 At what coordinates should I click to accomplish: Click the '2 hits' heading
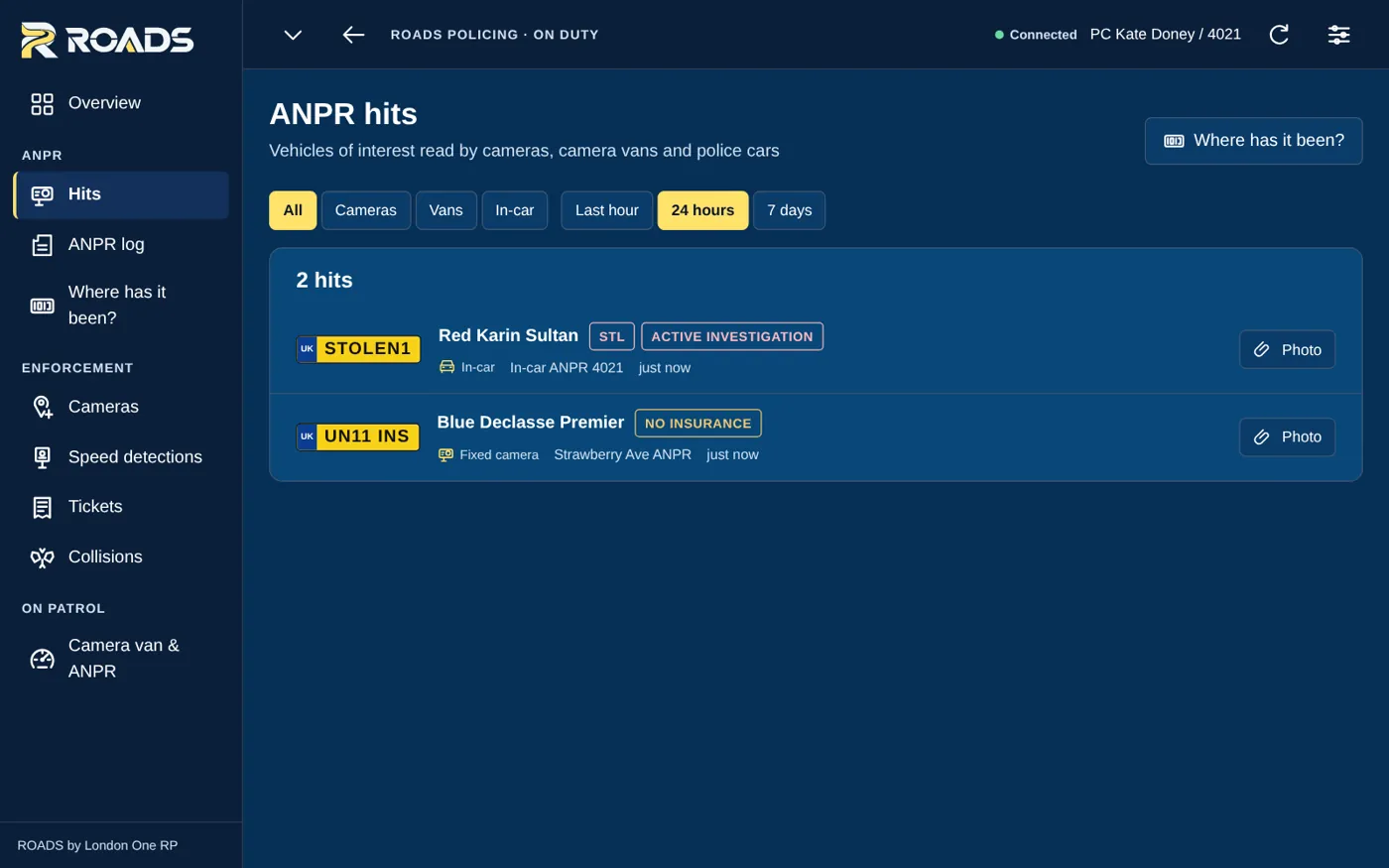click(x=324, y=281)
